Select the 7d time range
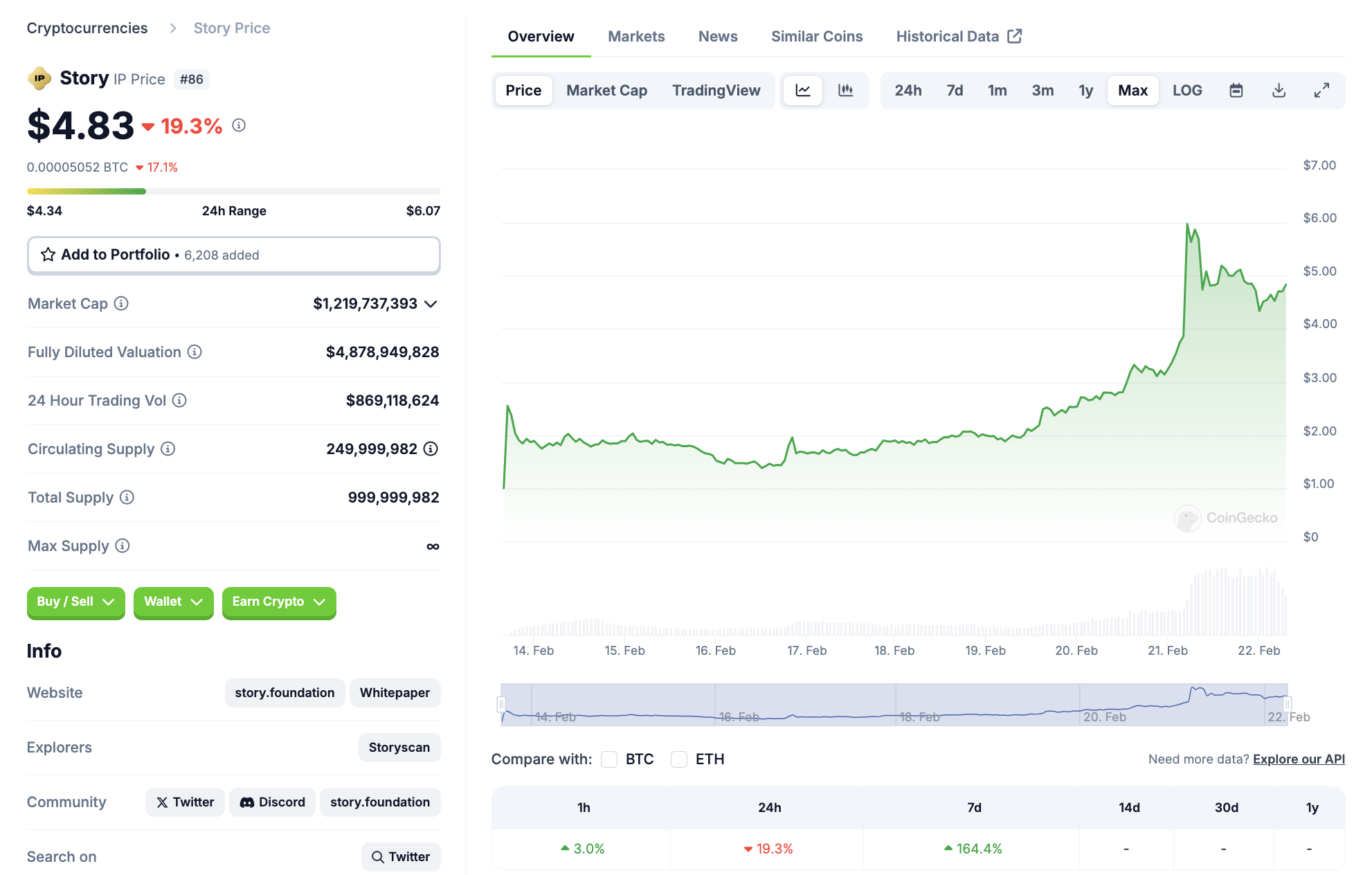This screenshot has height=875, width=1372. (954, 91)
